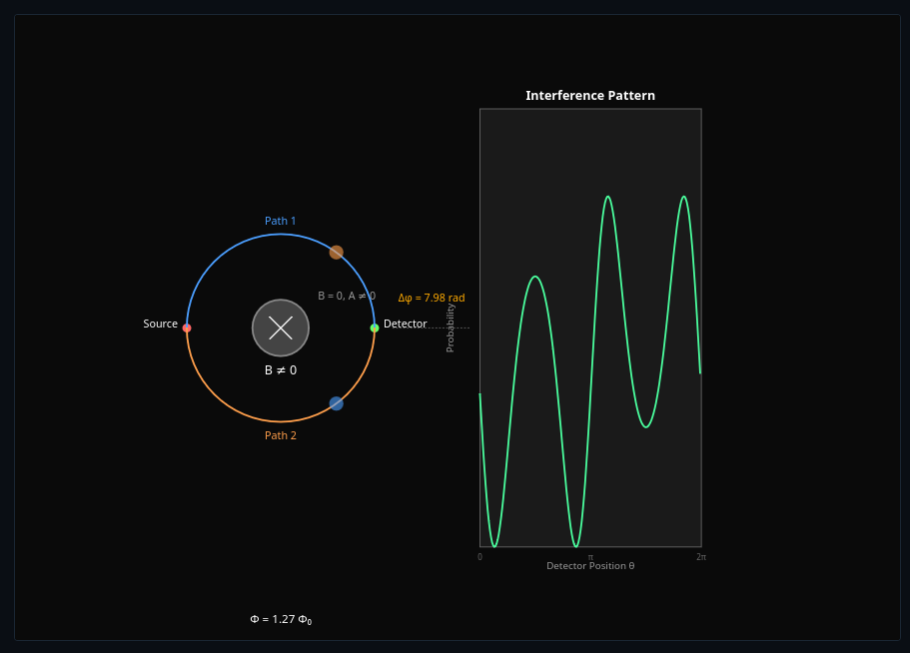The height and width of the screenshot is (653, 910).
Task: Click the red Source dot
Action: click(x=187, y=328)
